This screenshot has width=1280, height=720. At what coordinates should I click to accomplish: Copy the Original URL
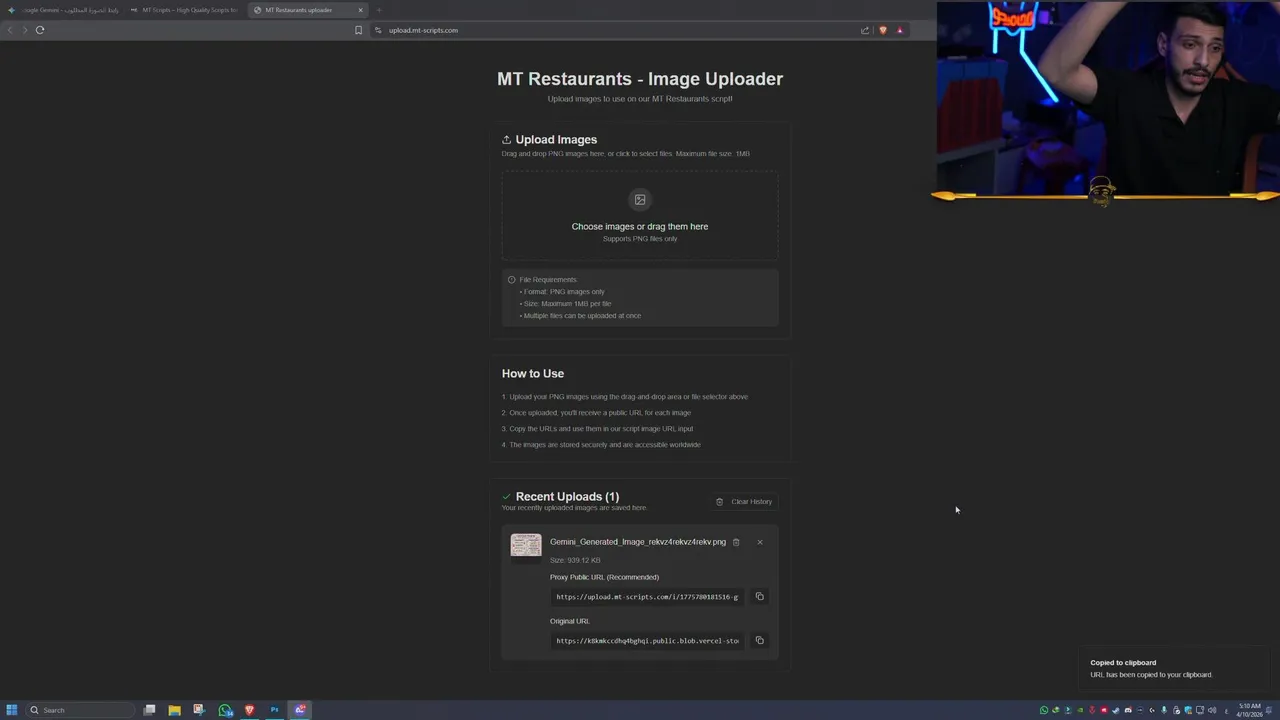[759, 641]
